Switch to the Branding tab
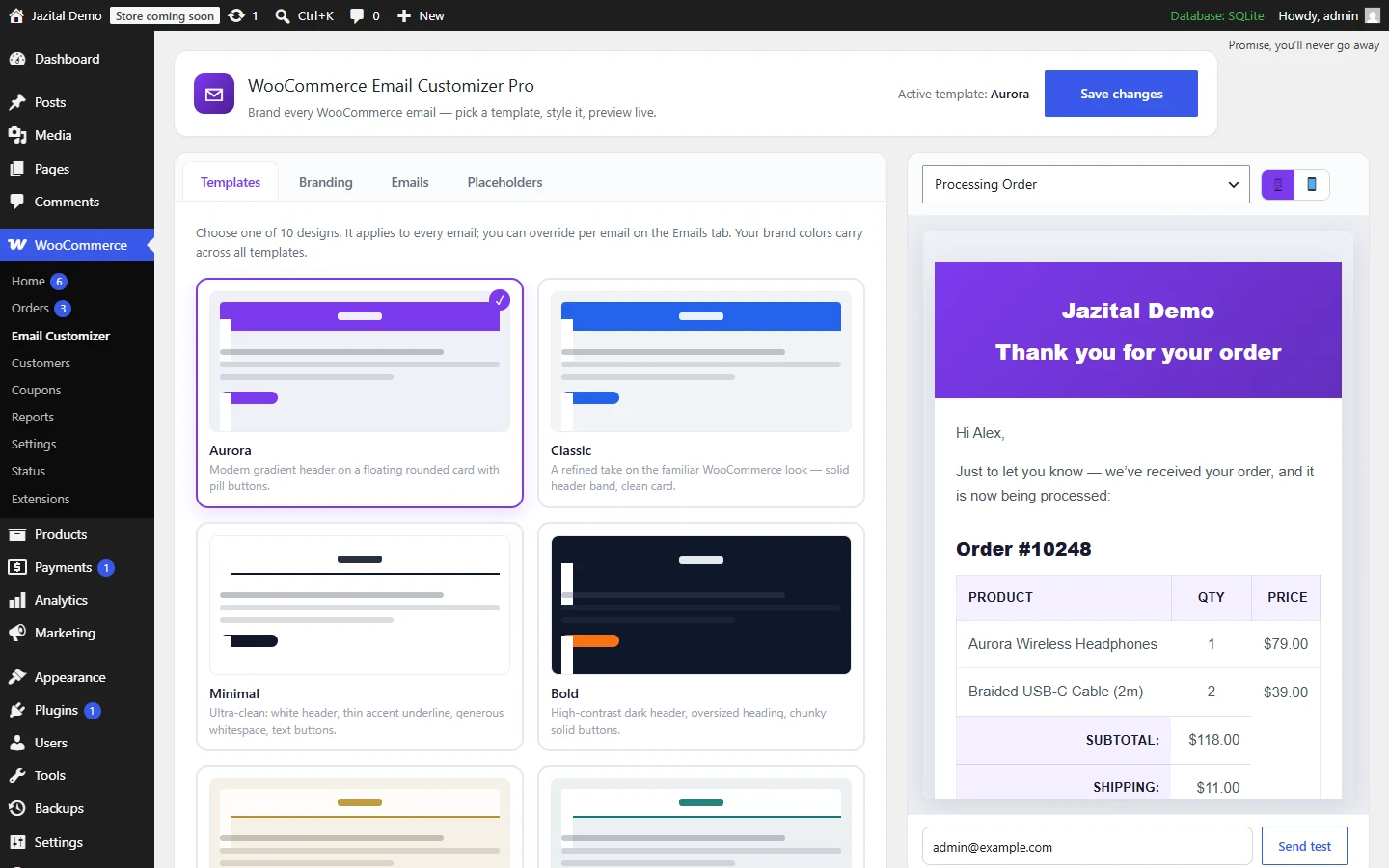The height and width of the screenshot is (868, 1389). [x=326, y=182]
